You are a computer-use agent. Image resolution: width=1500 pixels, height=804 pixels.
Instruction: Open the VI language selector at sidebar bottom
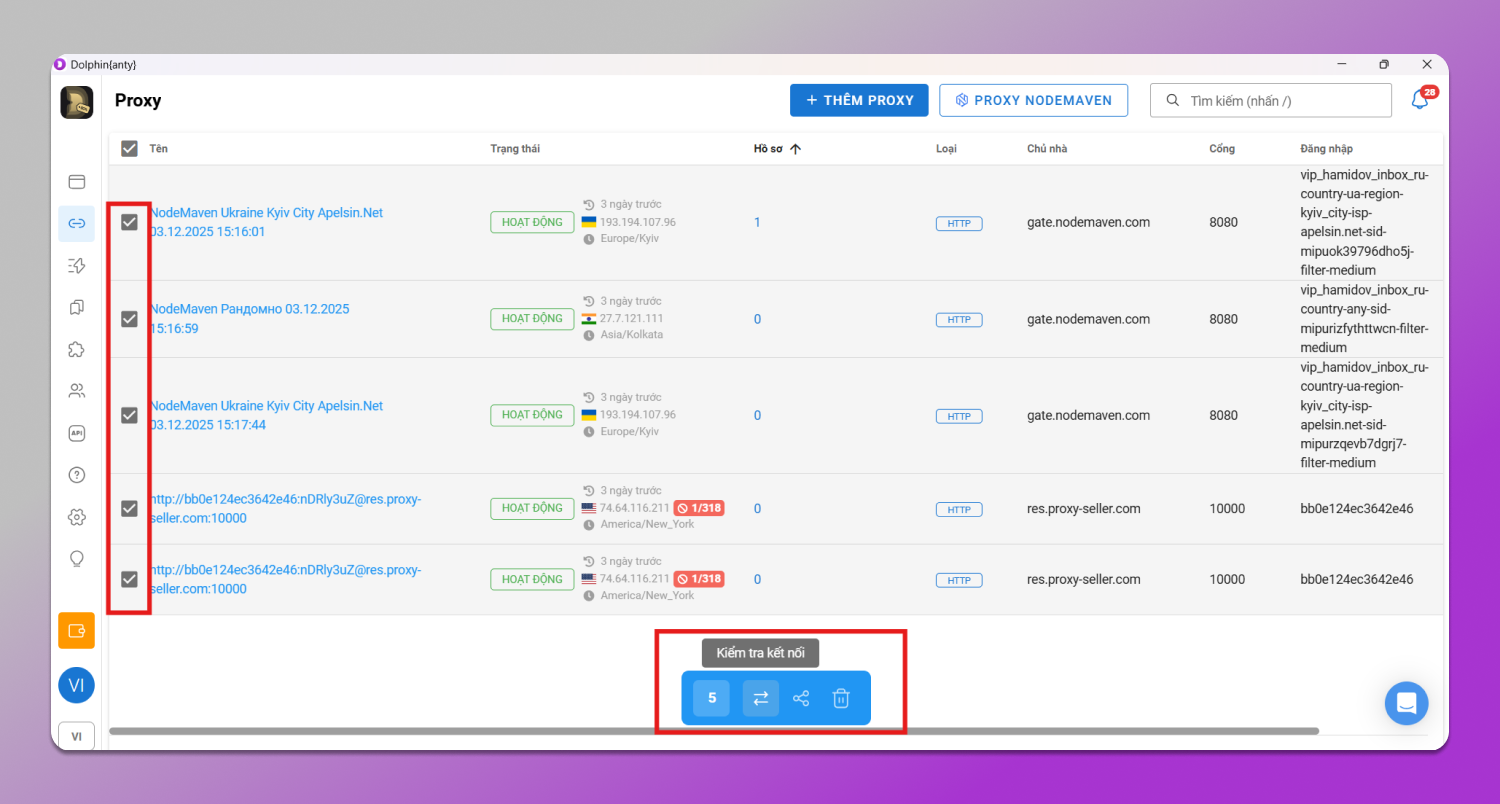point(76,736)
